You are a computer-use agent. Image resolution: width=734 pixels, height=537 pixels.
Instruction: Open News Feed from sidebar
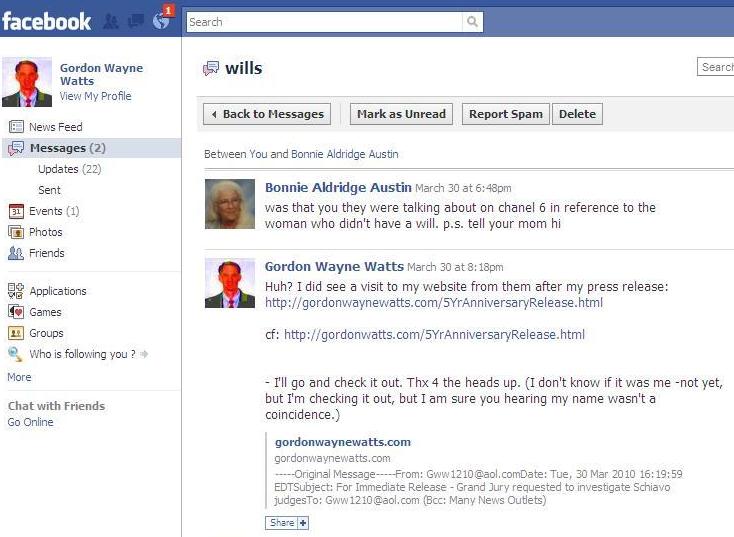tap(56, 127)
